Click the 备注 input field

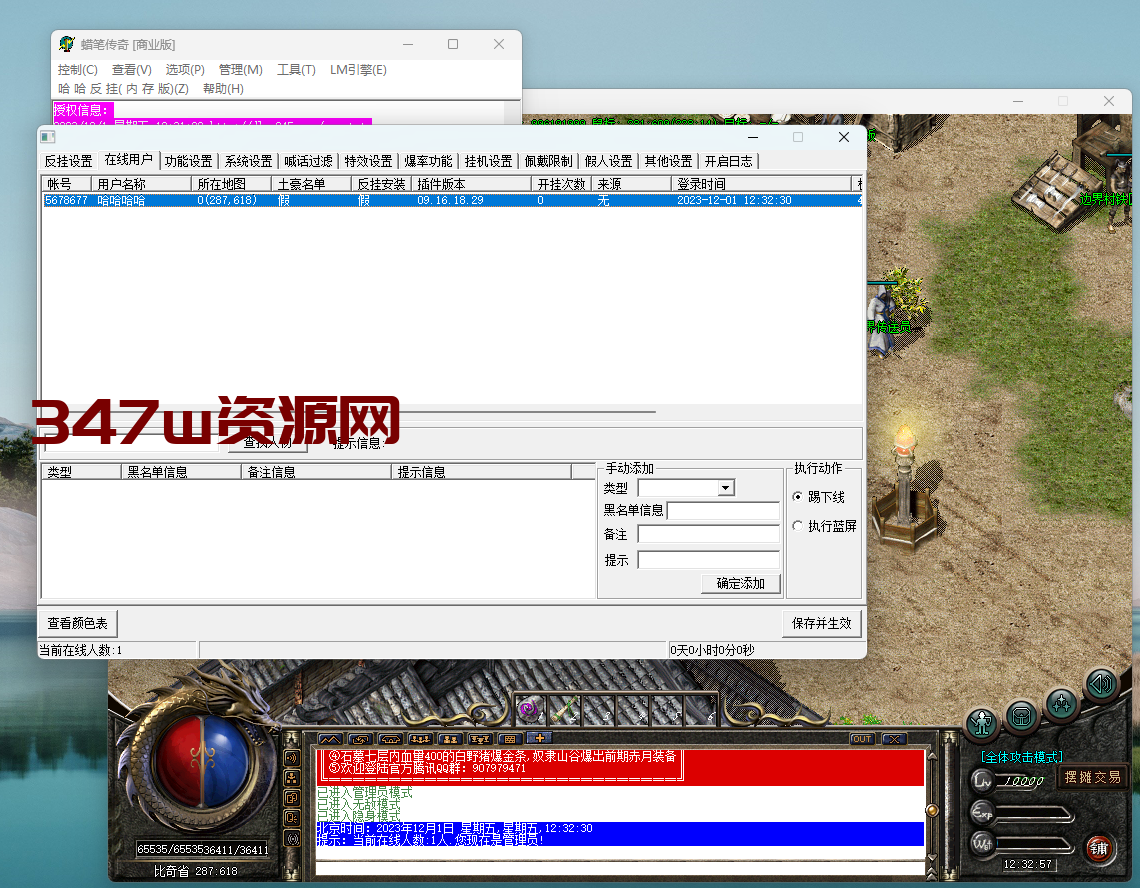pyautogui.click(x=709, y=535)
